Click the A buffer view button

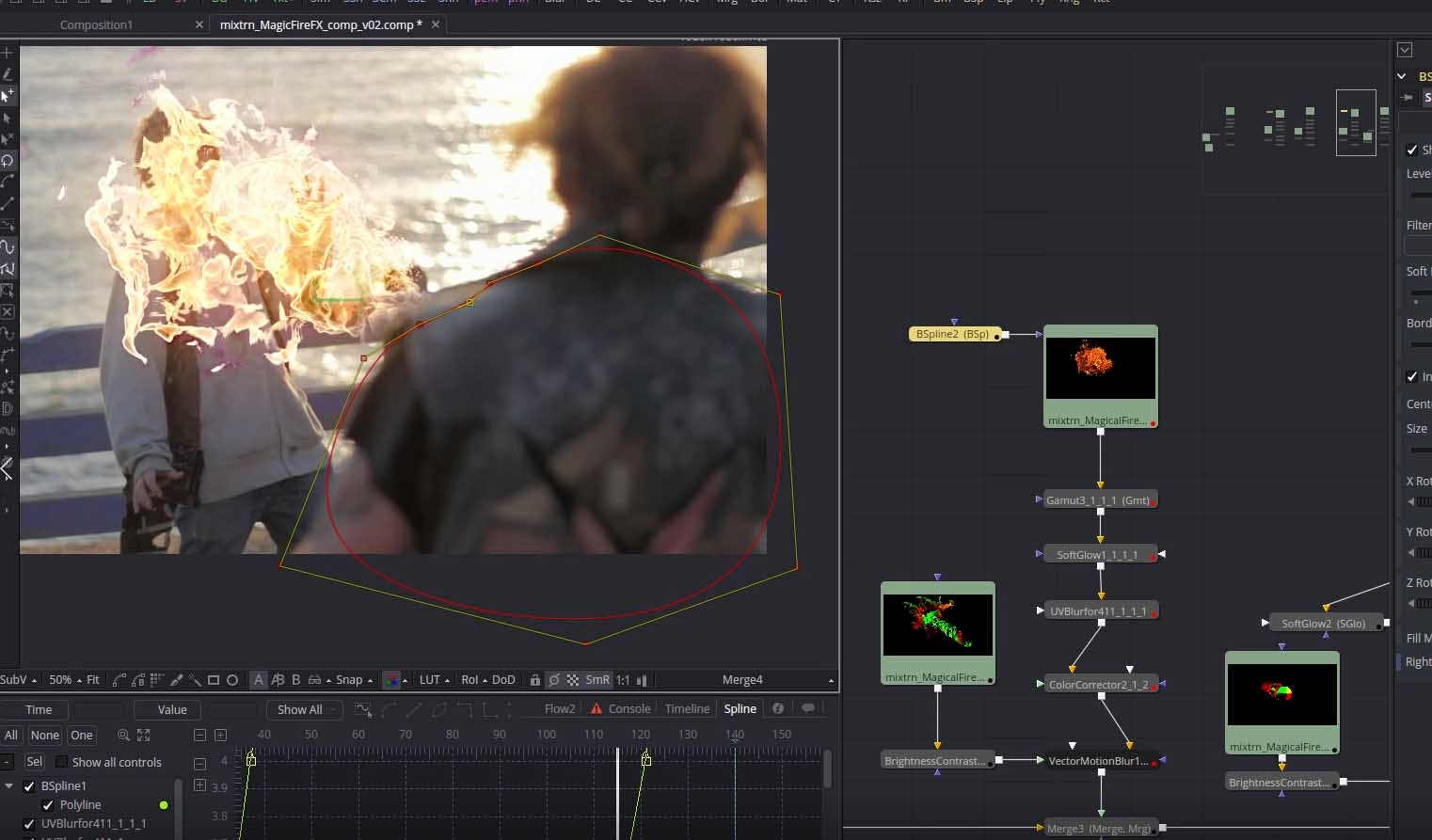(259, 680)
